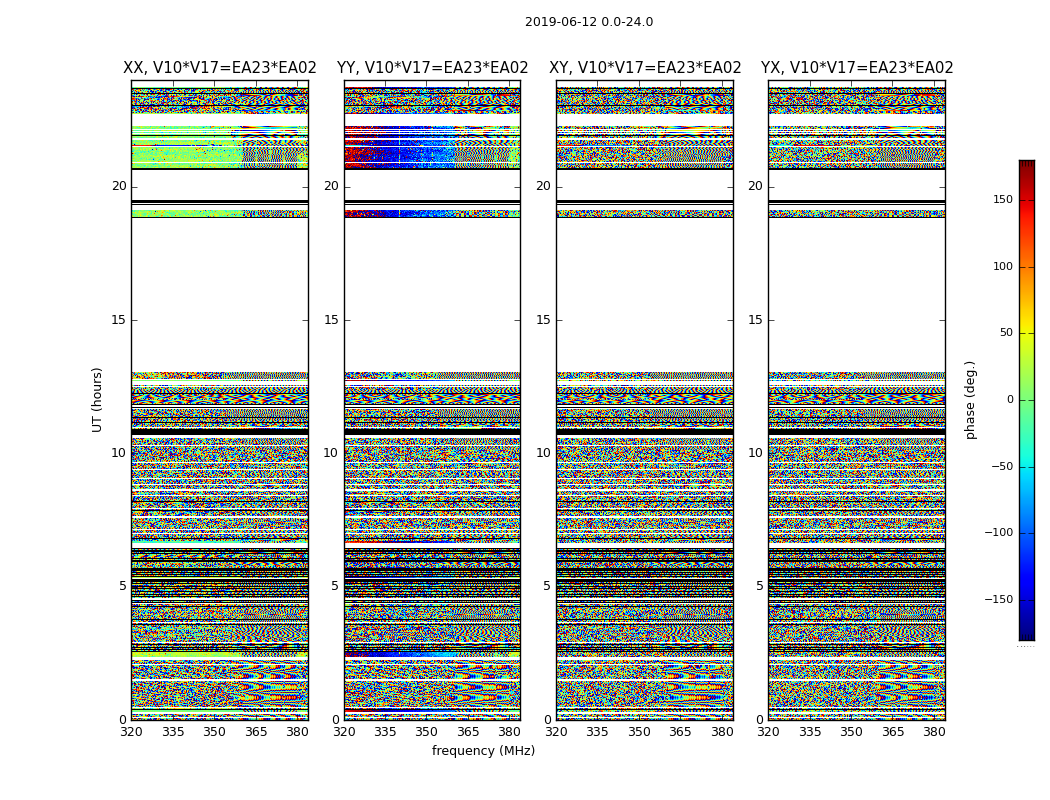
Task: Click the '380' frequency tick under the XX panel
Action: pyautogui.click(x=297, y=732)
